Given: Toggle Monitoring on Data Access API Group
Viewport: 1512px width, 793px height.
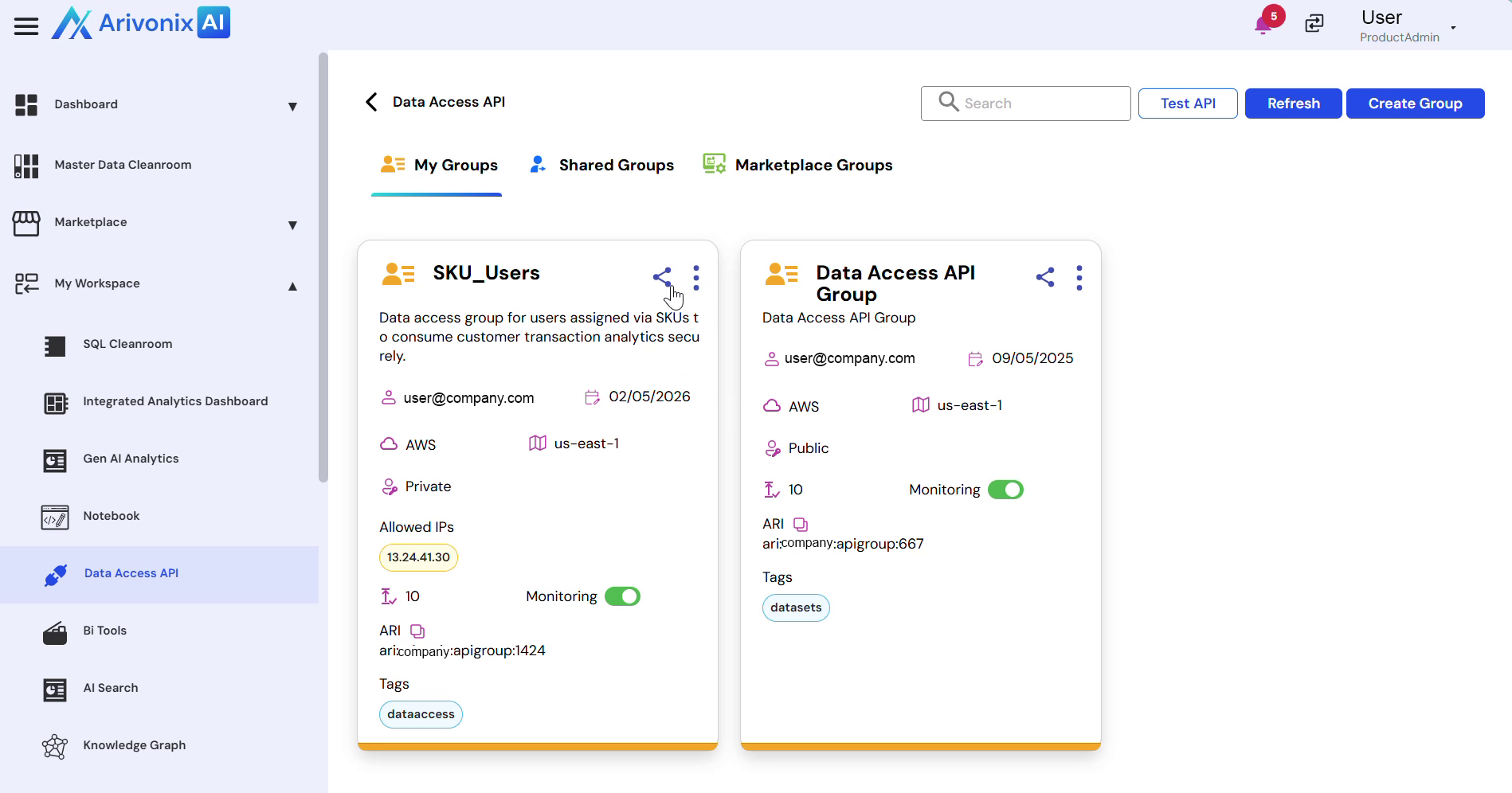Looking at the screenshot, I should pyautogui.click(x=1005, y=490).
